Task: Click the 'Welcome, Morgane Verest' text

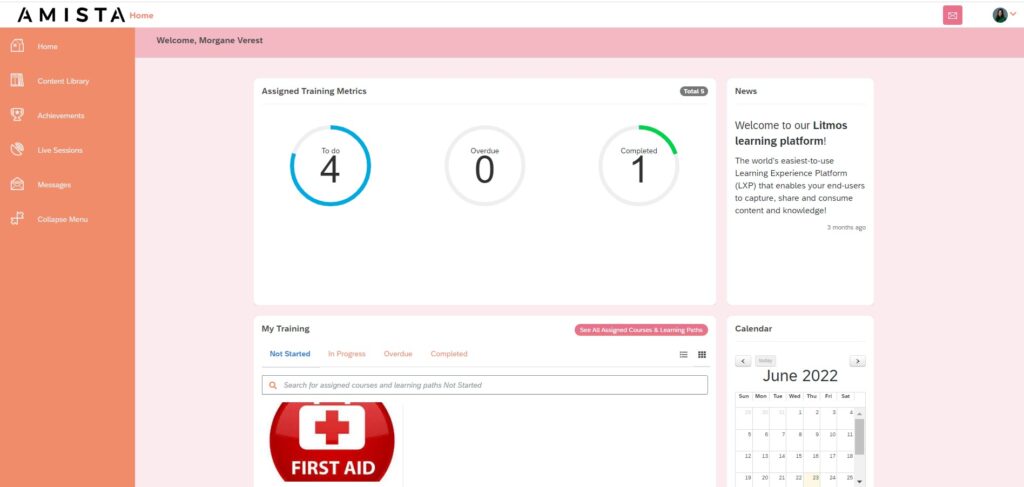Action: (210, 40)
